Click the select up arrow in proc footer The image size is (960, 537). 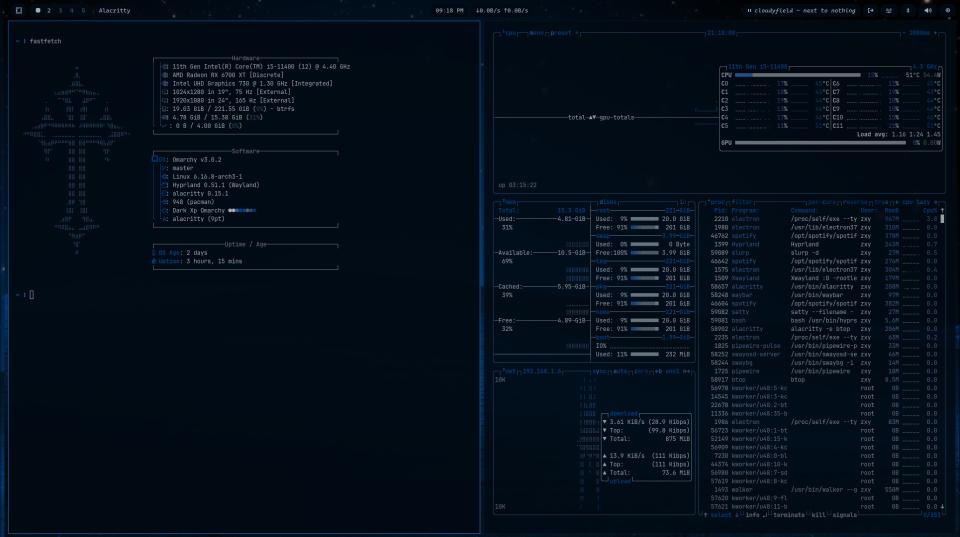click(706, 515)
